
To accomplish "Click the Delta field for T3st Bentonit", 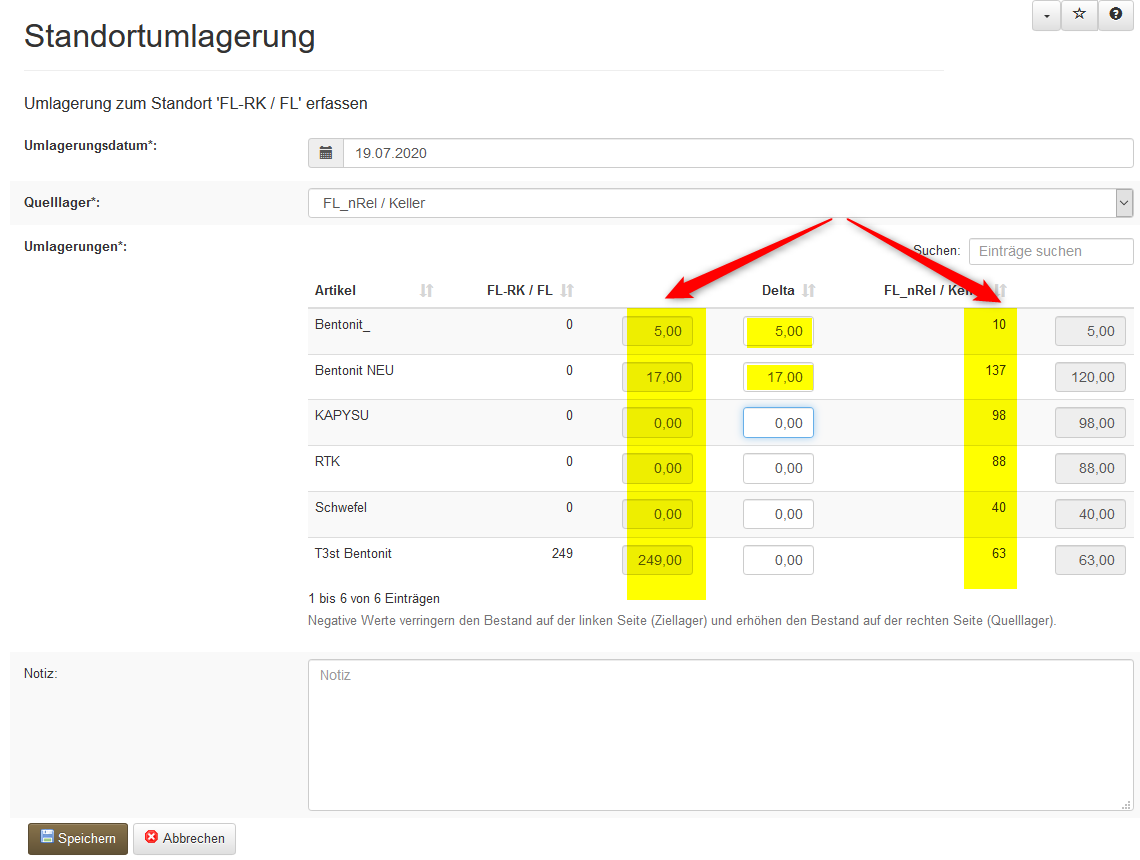I will (778, 560).
